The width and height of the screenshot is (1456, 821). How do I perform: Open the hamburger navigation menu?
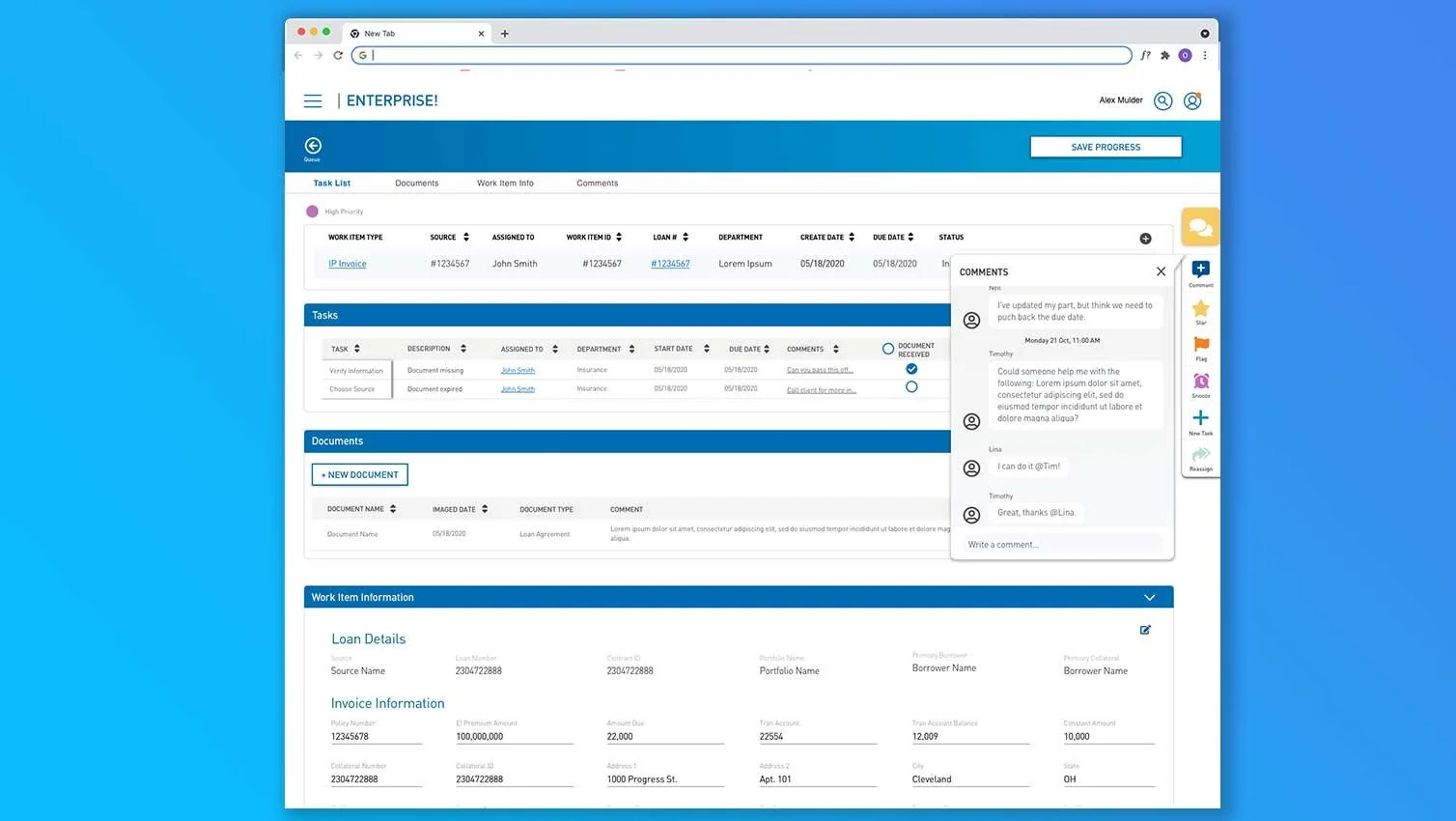[313, 100]
